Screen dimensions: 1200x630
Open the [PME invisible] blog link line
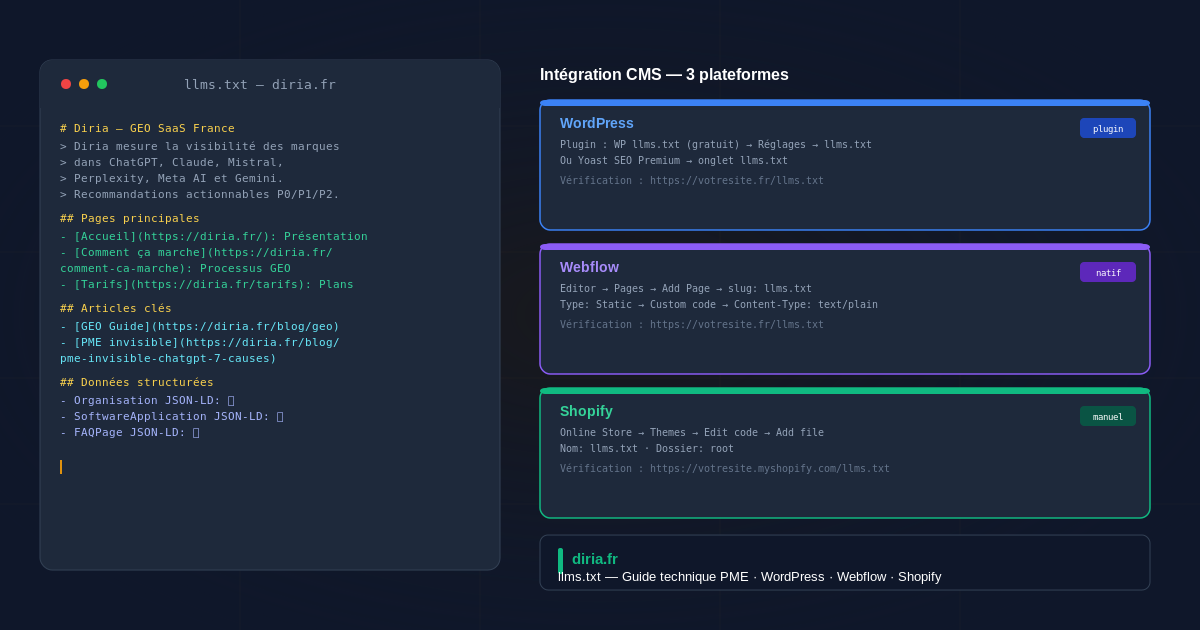point(200,342)
